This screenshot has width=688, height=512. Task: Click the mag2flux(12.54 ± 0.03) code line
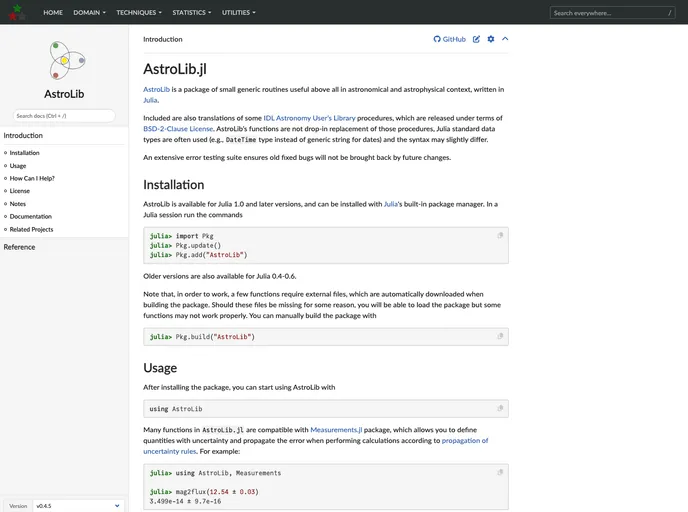tap(204, 492)
